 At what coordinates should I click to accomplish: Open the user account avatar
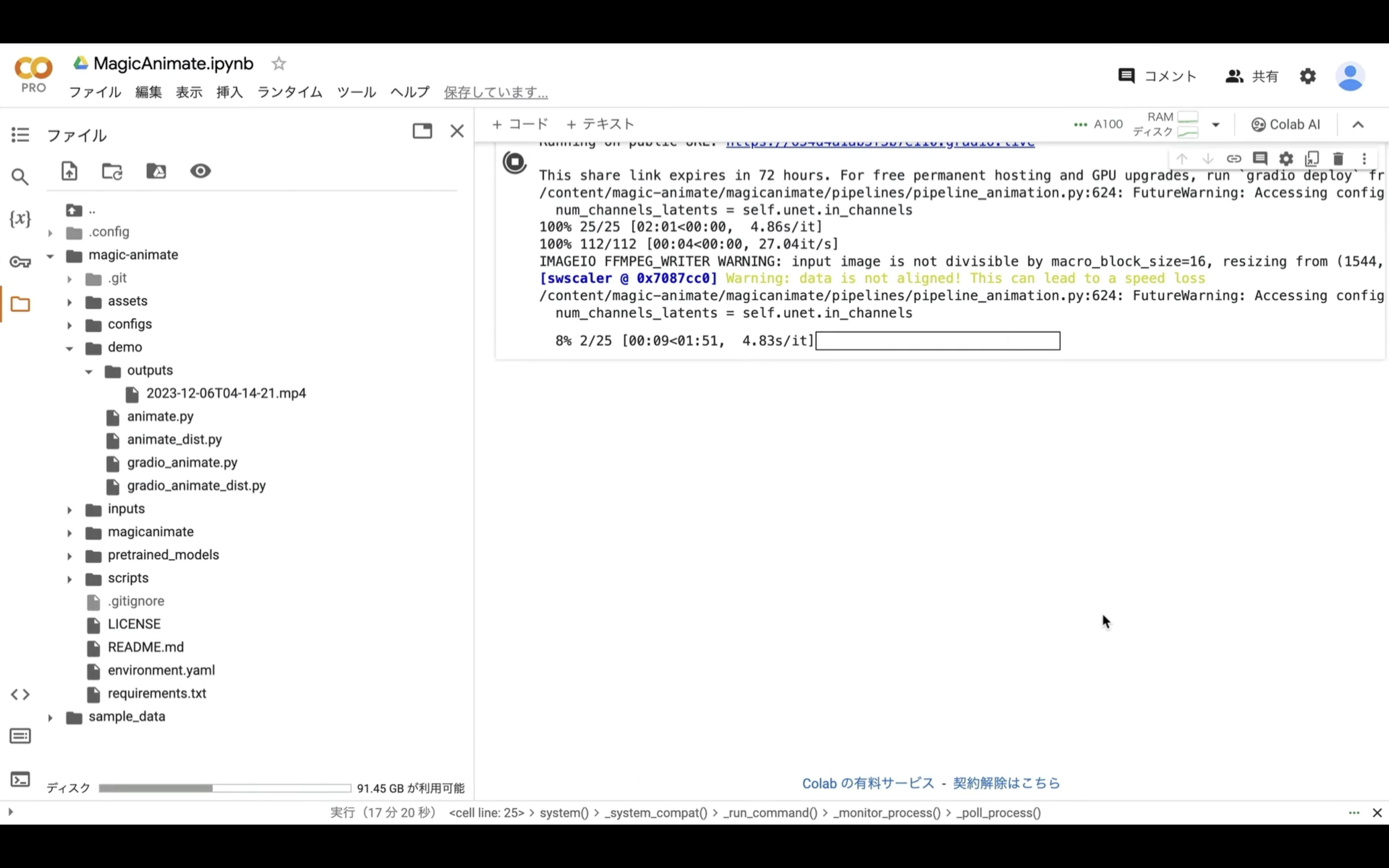click(x=1350, y=76)
